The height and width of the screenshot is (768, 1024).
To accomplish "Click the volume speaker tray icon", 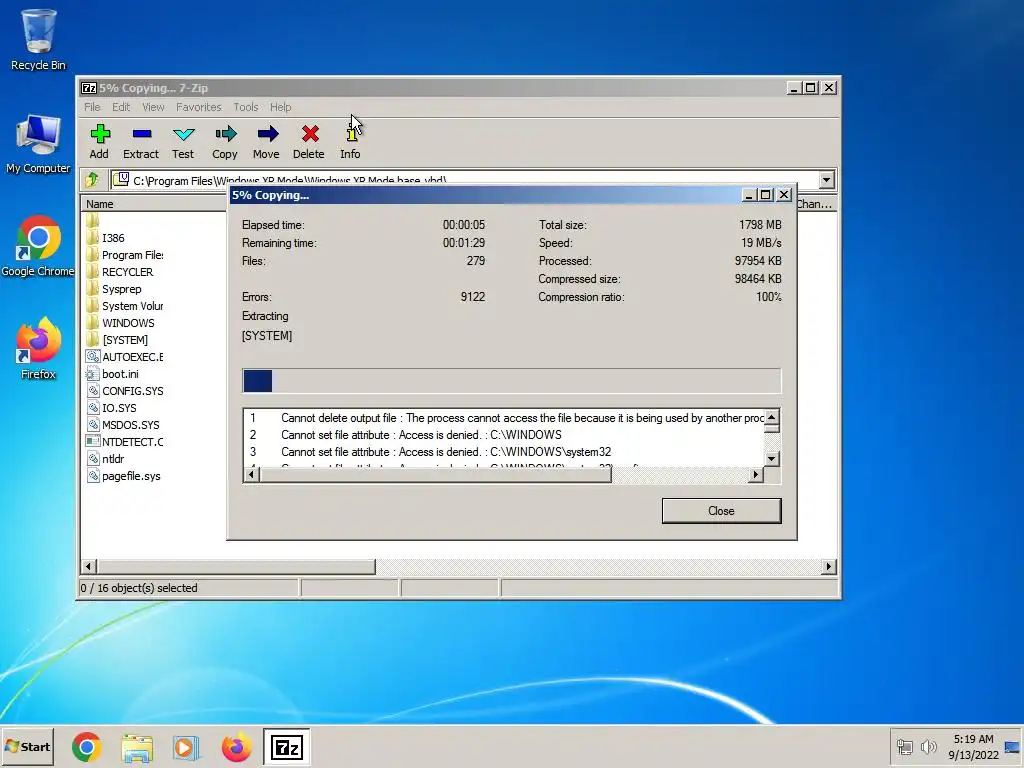I will (x=929, y=746).
